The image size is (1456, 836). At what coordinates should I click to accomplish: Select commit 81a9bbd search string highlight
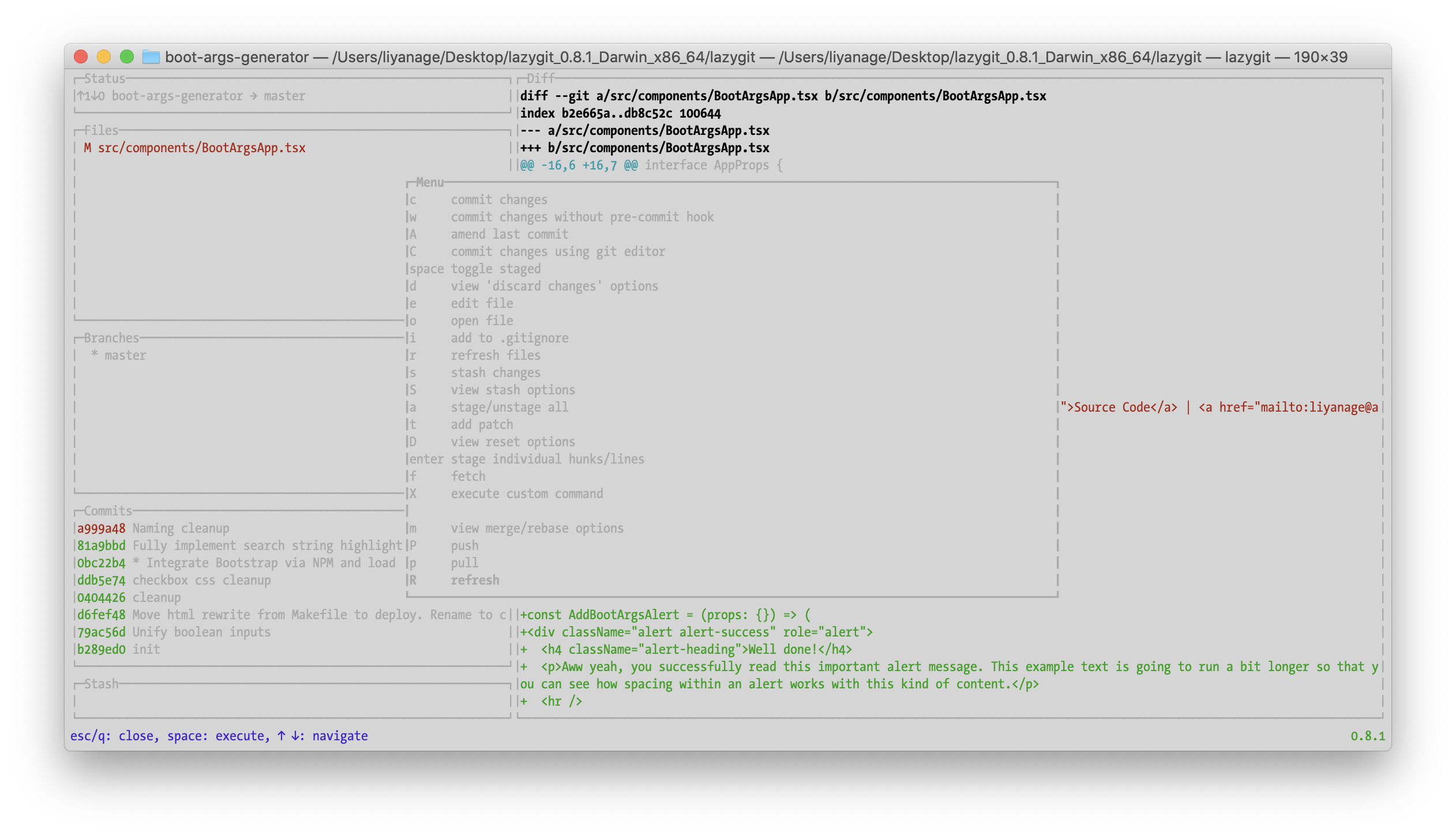pyautogui.click(x=240, y=545)
